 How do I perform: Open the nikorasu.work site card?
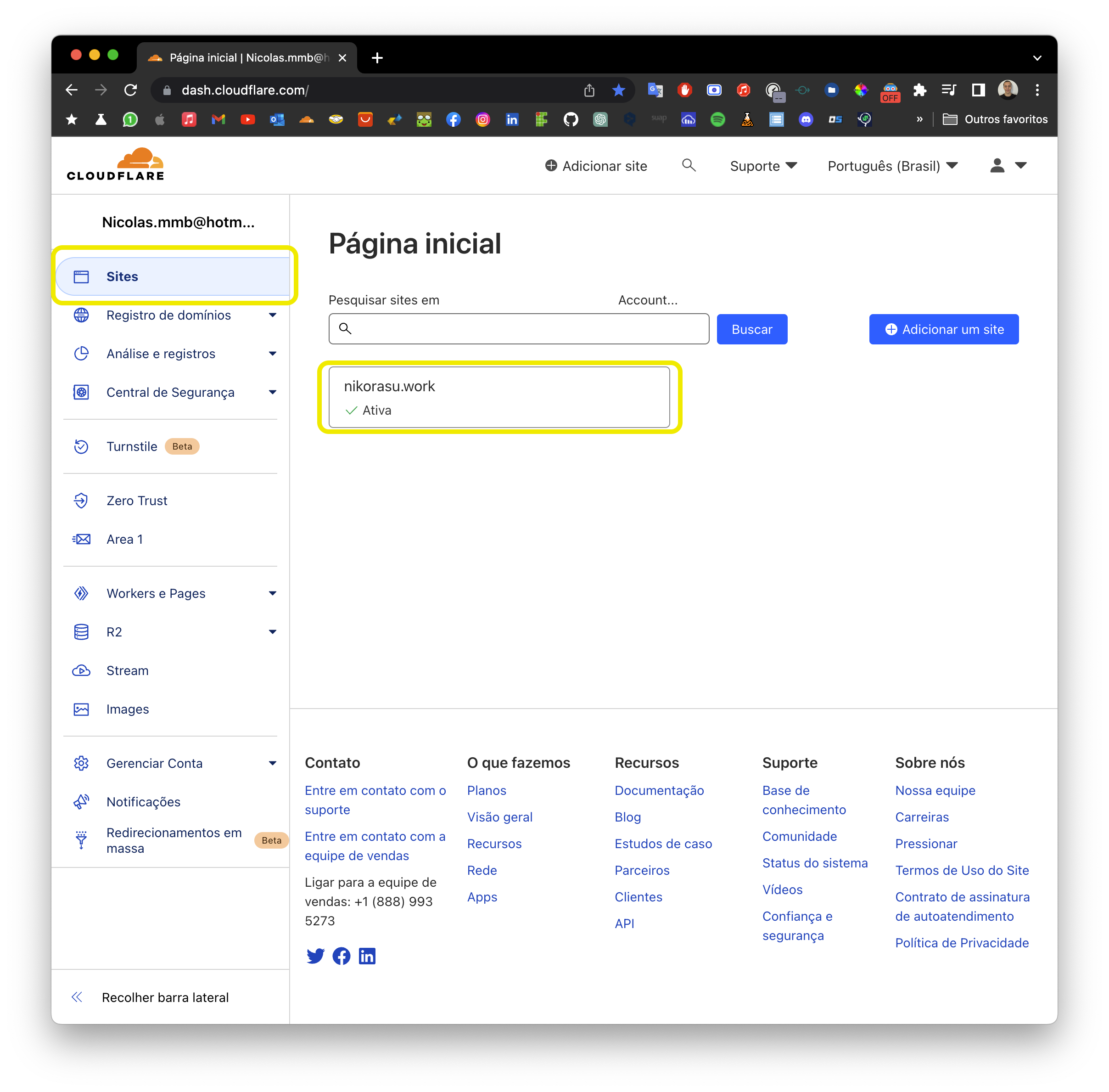point(499,397)
